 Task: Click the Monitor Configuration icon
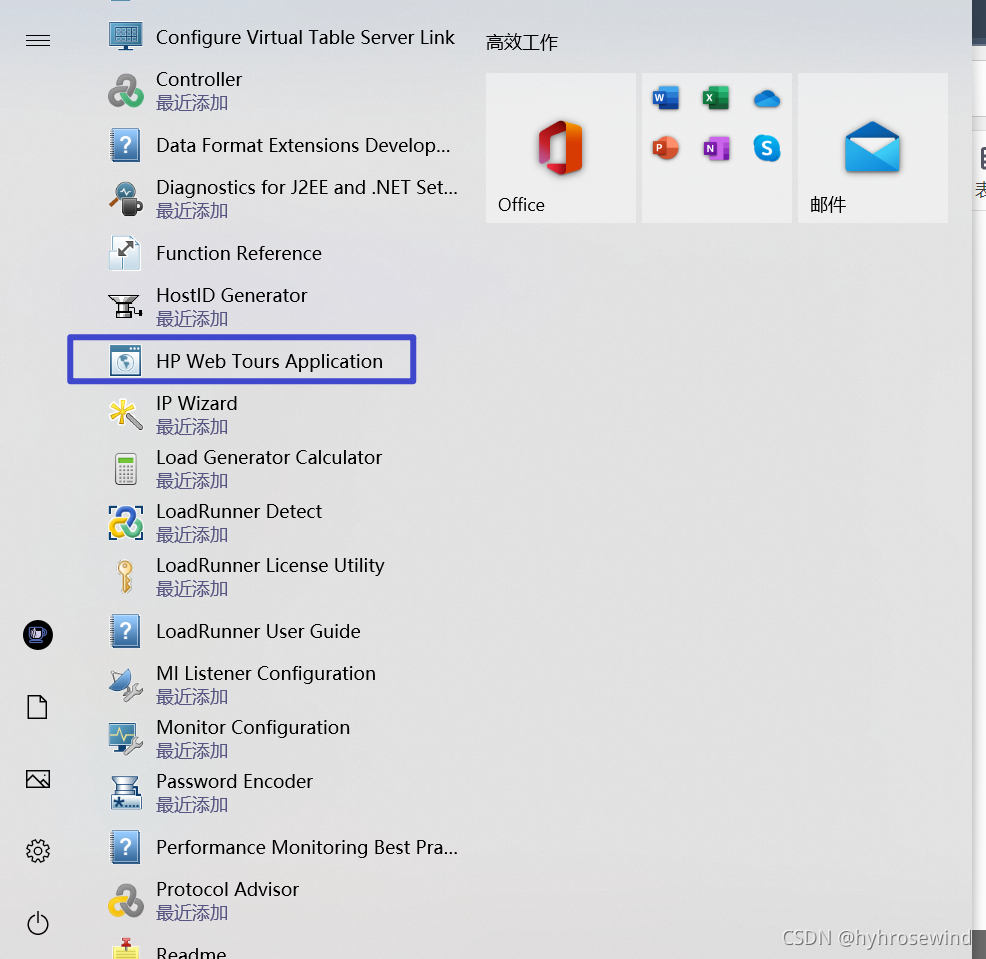pos(125,739)
